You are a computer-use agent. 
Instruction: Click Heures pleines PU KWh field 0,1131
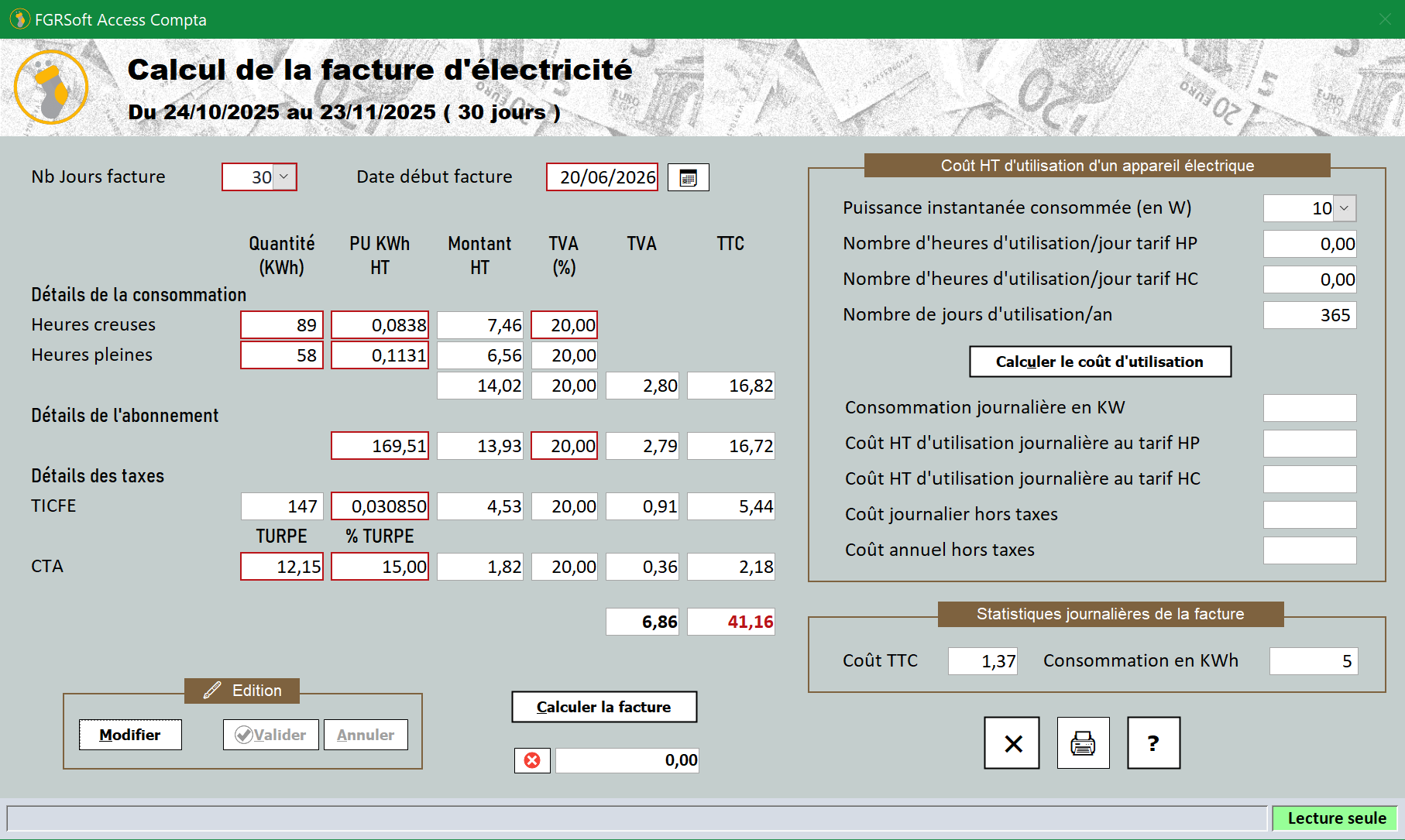tap(380, 355)
